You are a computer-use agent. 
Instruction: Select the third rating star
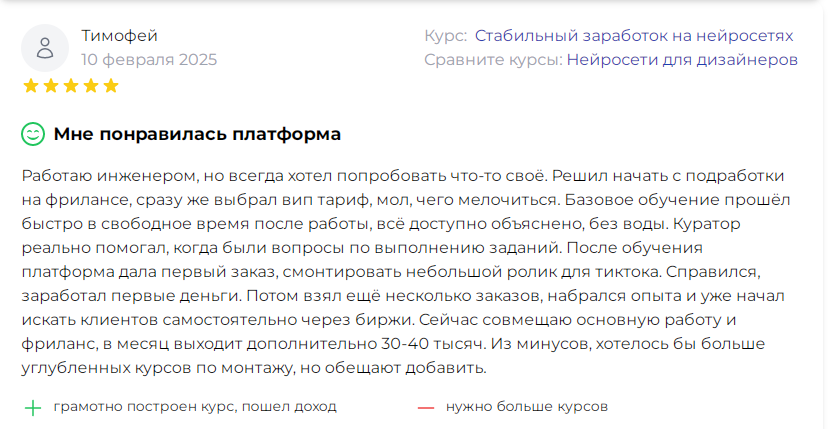tap(70, 86)
